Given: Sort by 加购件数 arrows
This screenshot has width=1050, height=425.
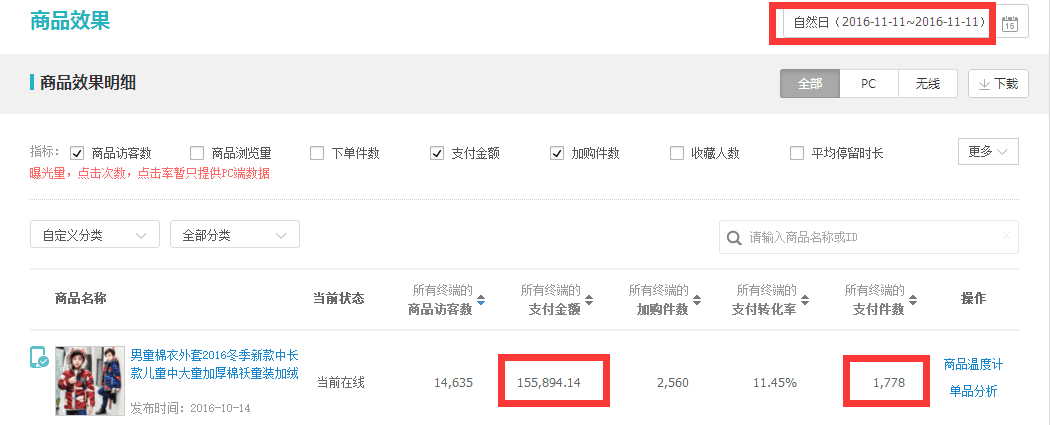Looking at the screenshot, I should pyautogui.click(x=696, y=301).
